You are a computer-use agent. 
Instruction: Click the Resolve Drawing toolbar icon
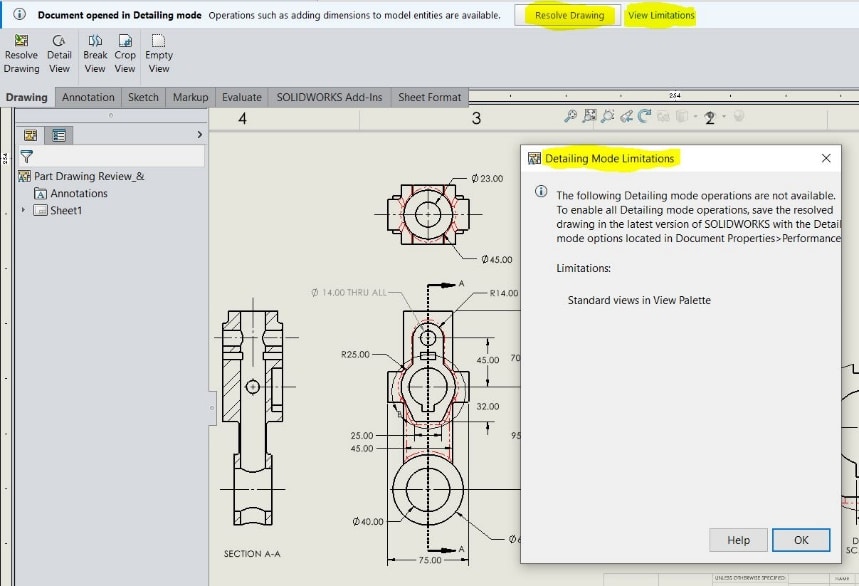click(x=21, y=48)
